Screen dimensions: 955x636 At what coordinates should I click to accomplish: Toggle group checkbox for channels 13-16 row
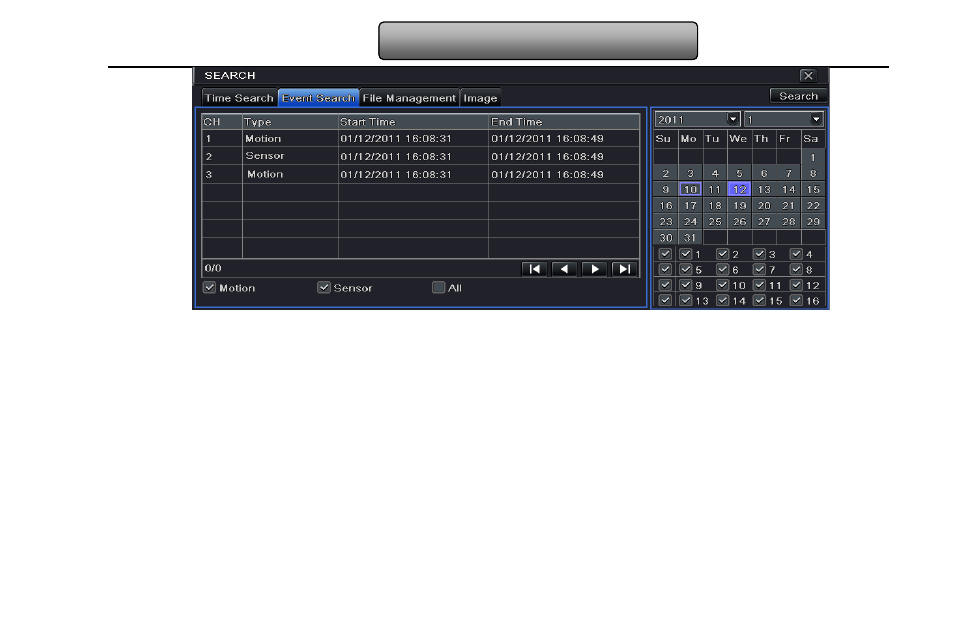(x=666, y=300)
